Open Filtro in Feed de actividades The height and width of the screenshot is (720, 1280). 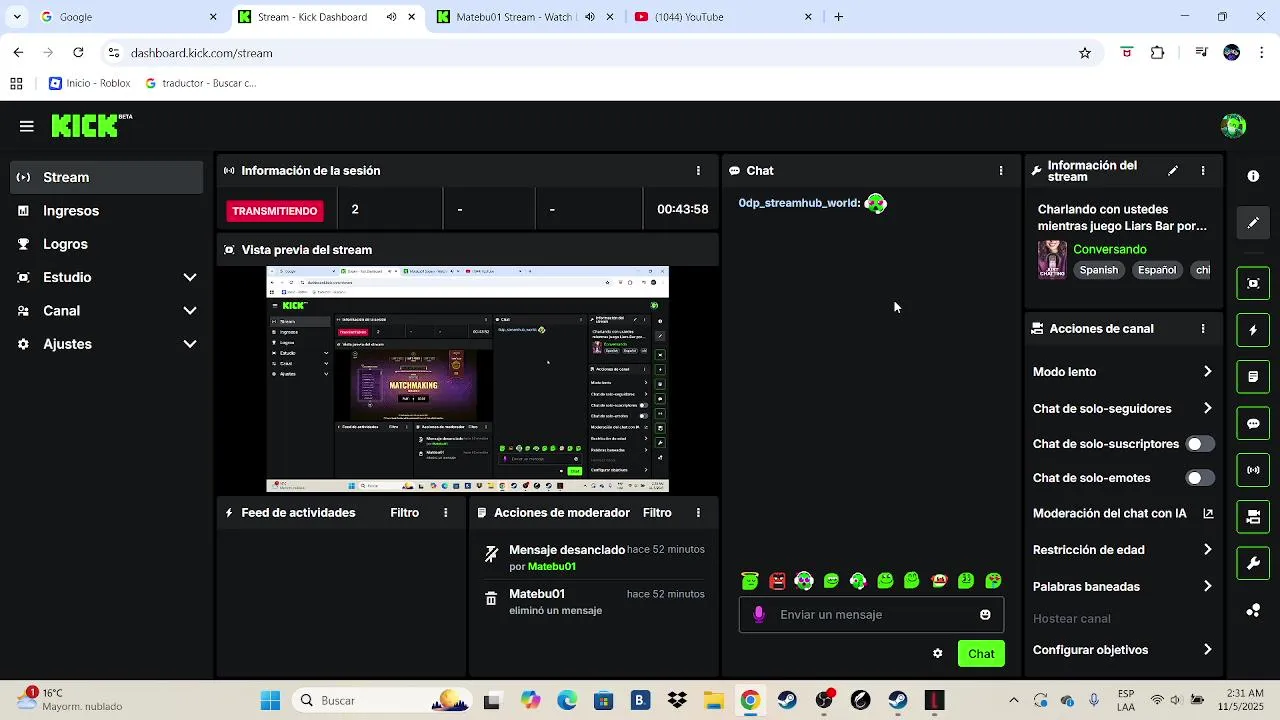pyautogui.click(x=405, y=513)
